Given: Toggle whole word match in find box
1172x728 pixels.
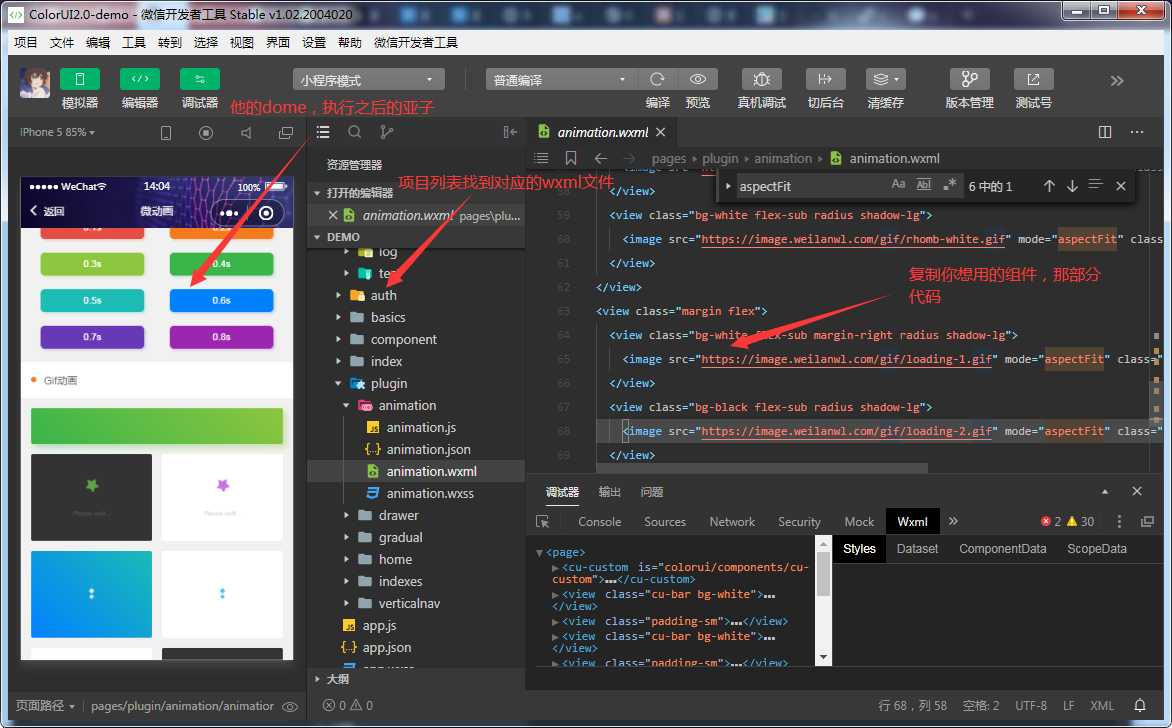Looking at the screenshot, I should tap(924, 185).
